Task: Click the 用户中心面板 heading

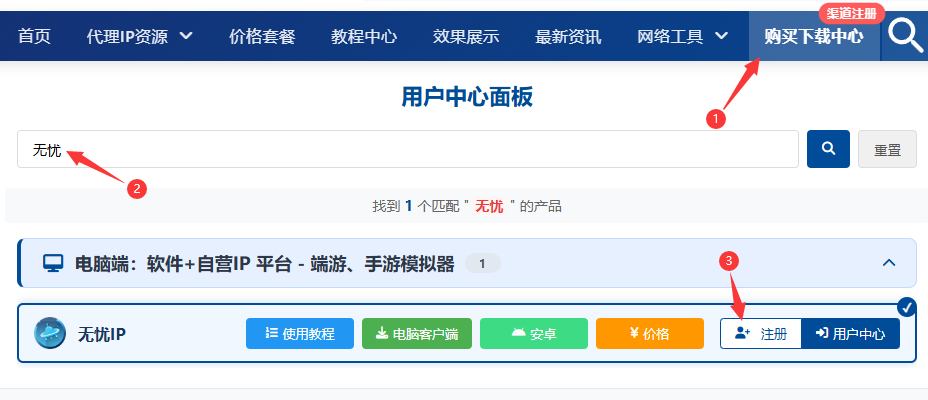Action: pyautogui.click(x=467, y=97)
